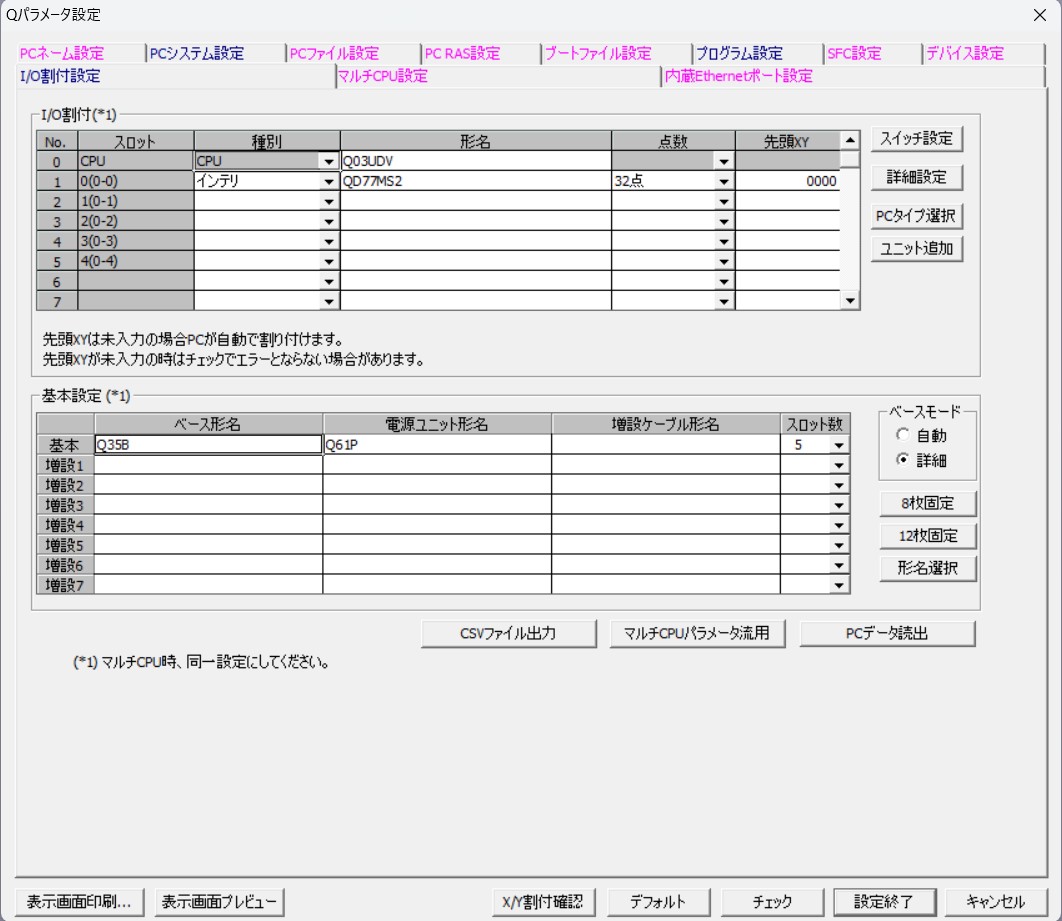Open 種別 dropdown in CPU row No. 0
Screen dimensions: 1062x921
328,161
